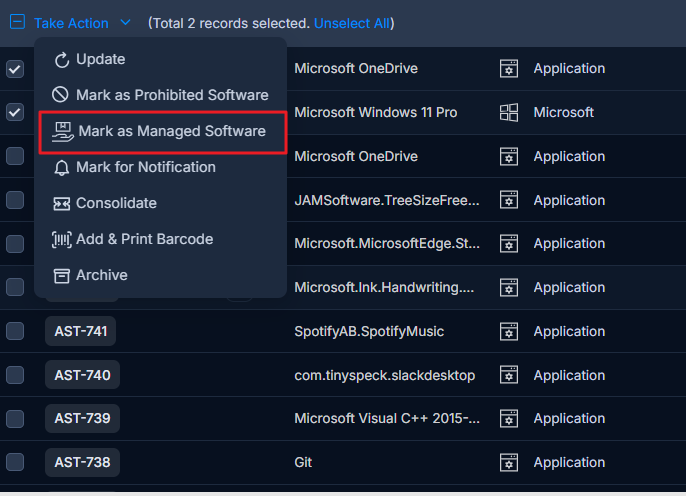Open asset AST-738 badge
686x496 pixels.
[x=82, y=462]
